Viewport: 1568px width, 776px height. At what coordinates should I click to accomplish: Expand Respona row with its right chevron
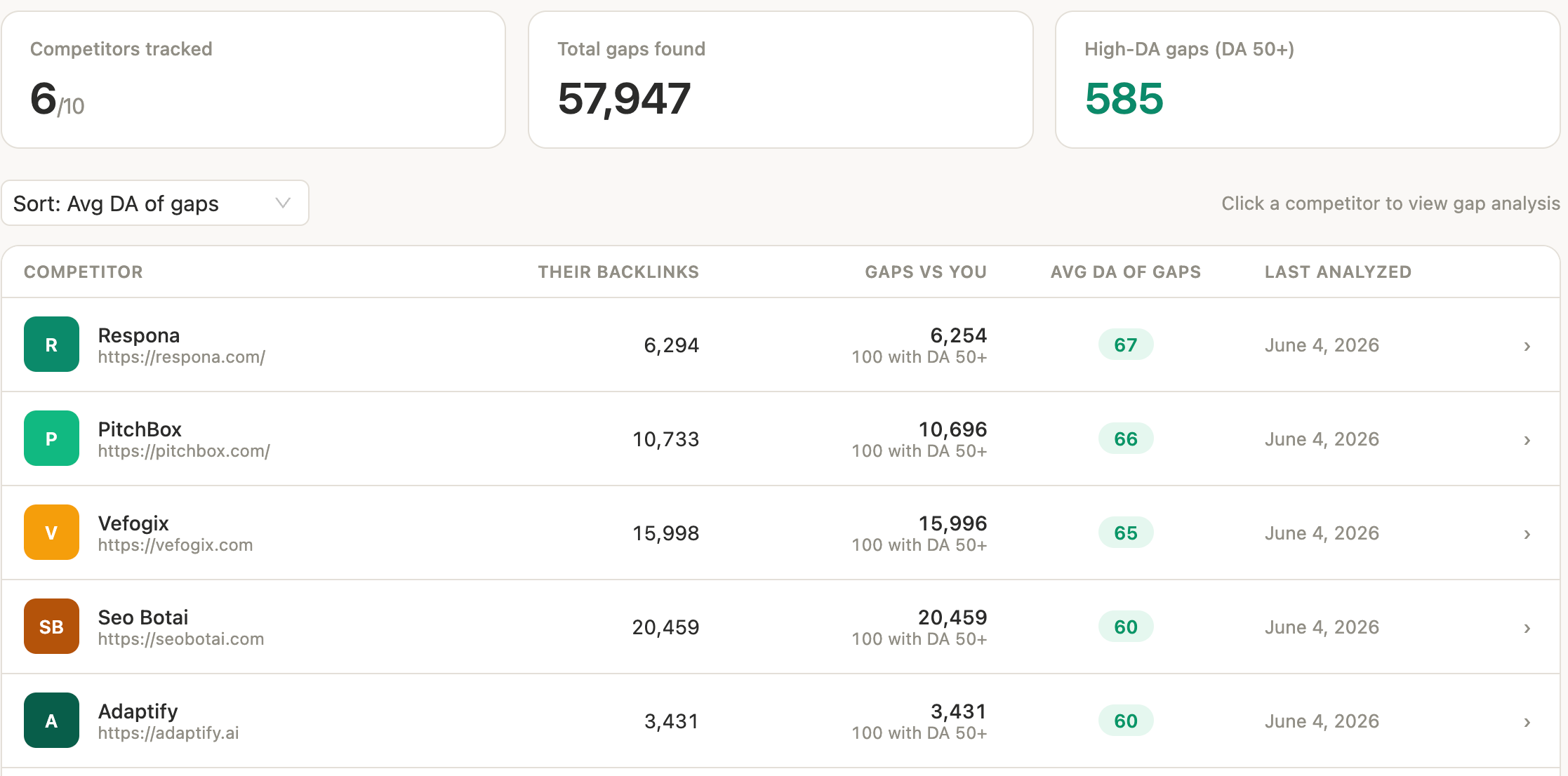tap(1527, 346)
